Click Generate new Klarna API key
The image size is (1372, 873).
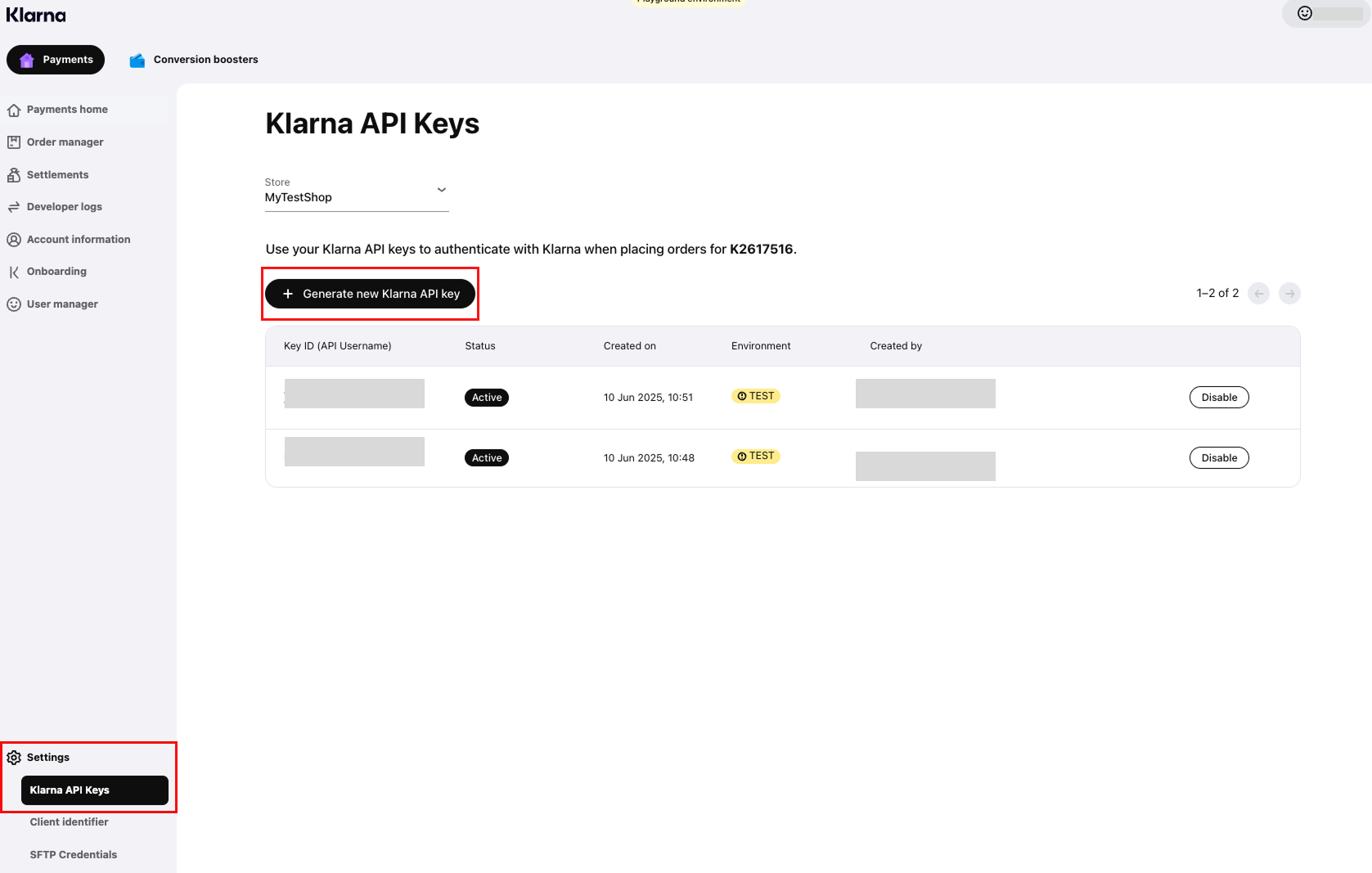pyautogui.click(x=370, y=294)
